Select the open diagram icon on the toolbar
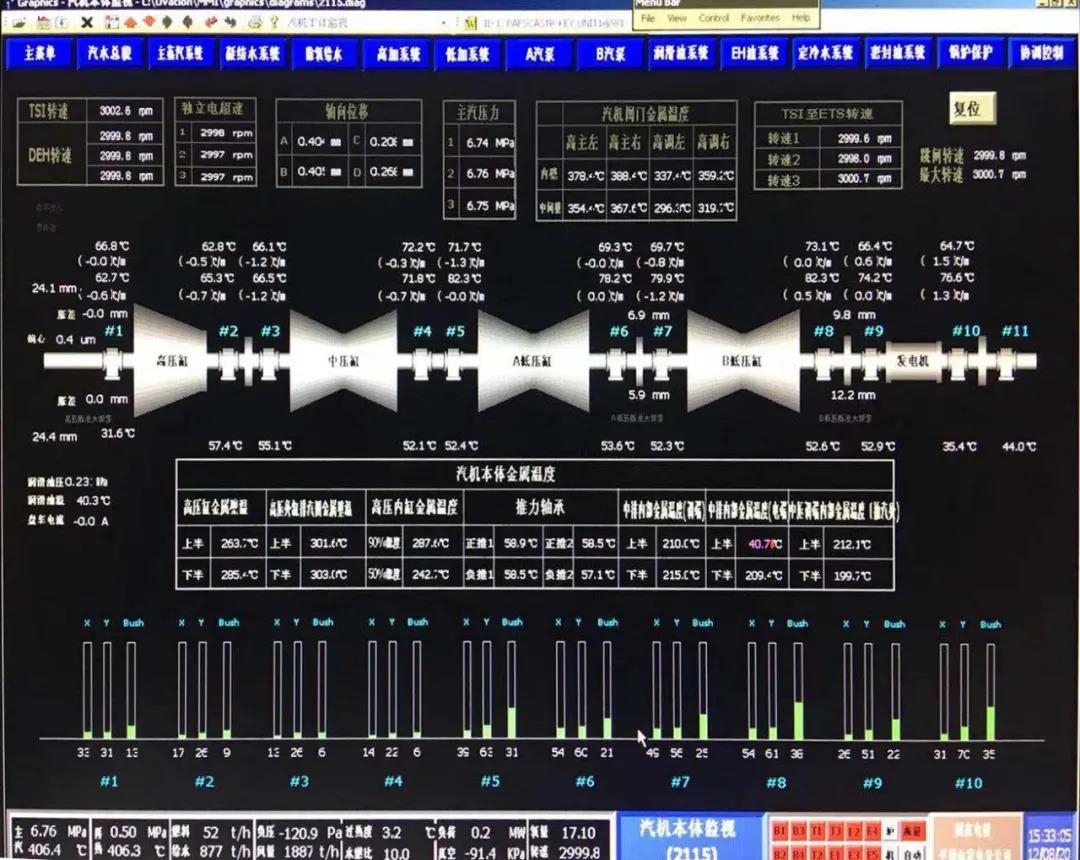 [x=20, y=22]
